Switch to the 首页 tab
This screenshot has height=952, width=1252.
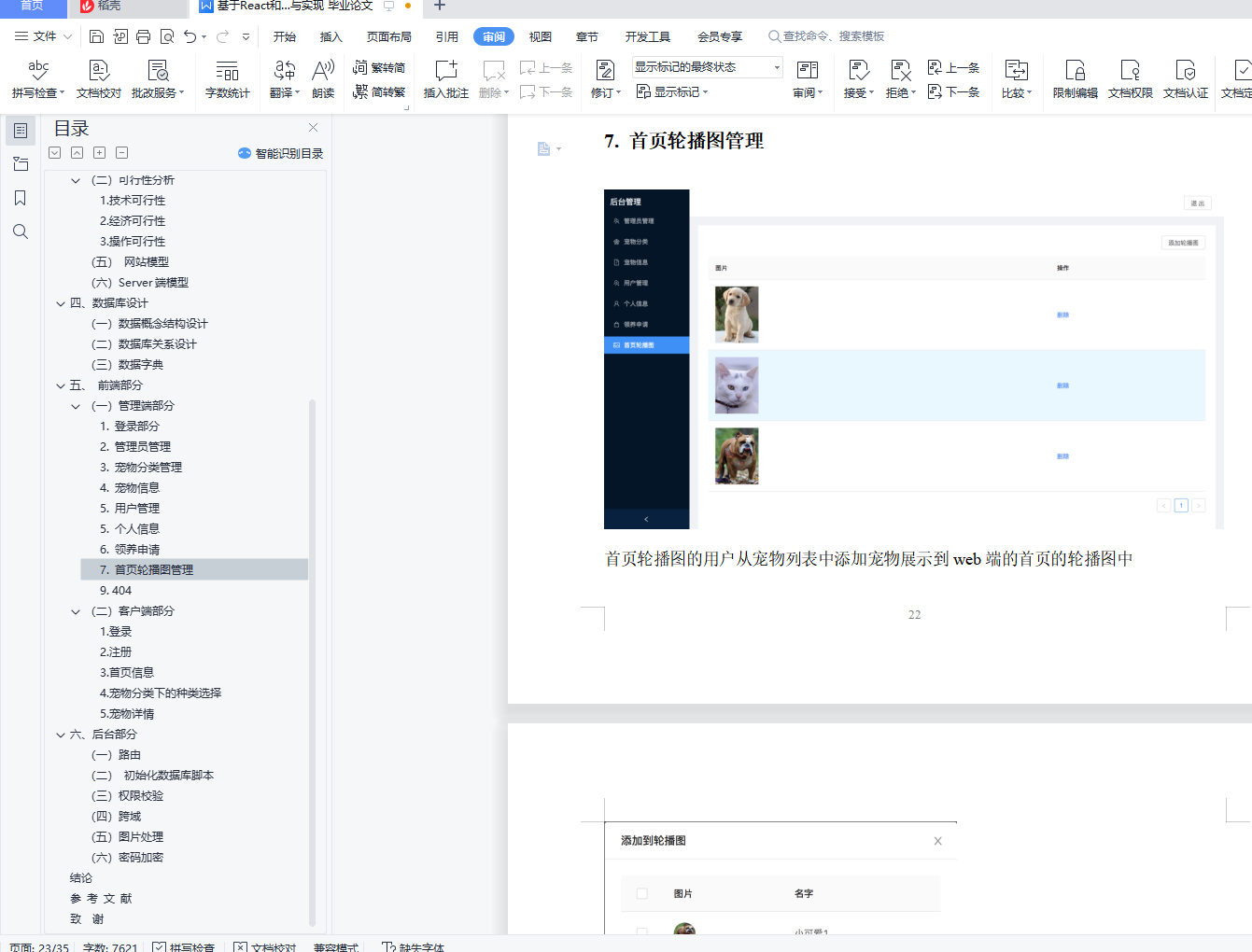[x=33, y=7]
